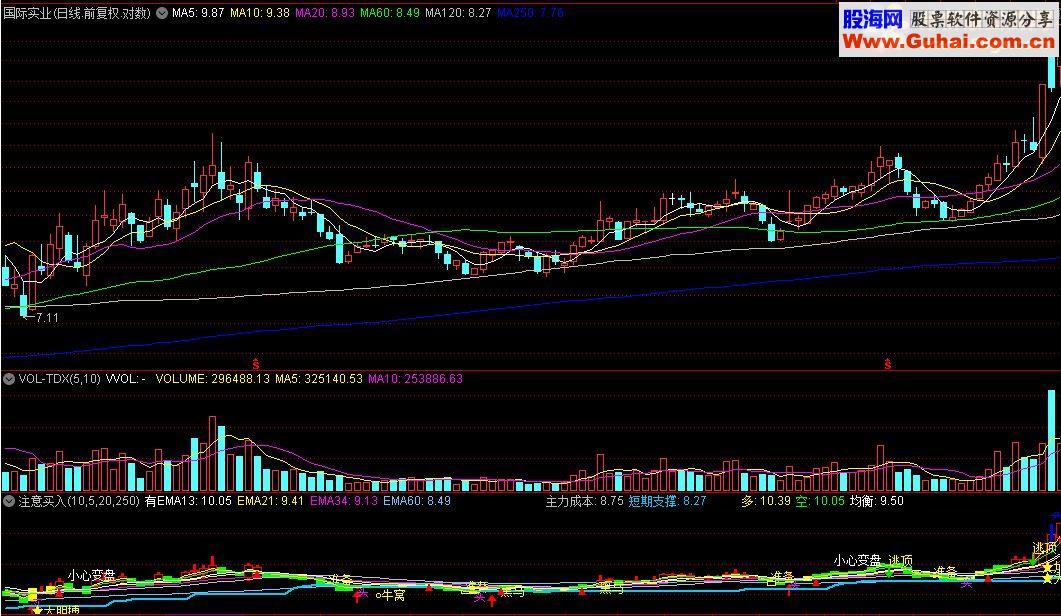The width and height of the screenshot is (1061, 616).
Task: Click the left 小心变盘 signal label
Action: pyautogui.click(x=91, y=576)
